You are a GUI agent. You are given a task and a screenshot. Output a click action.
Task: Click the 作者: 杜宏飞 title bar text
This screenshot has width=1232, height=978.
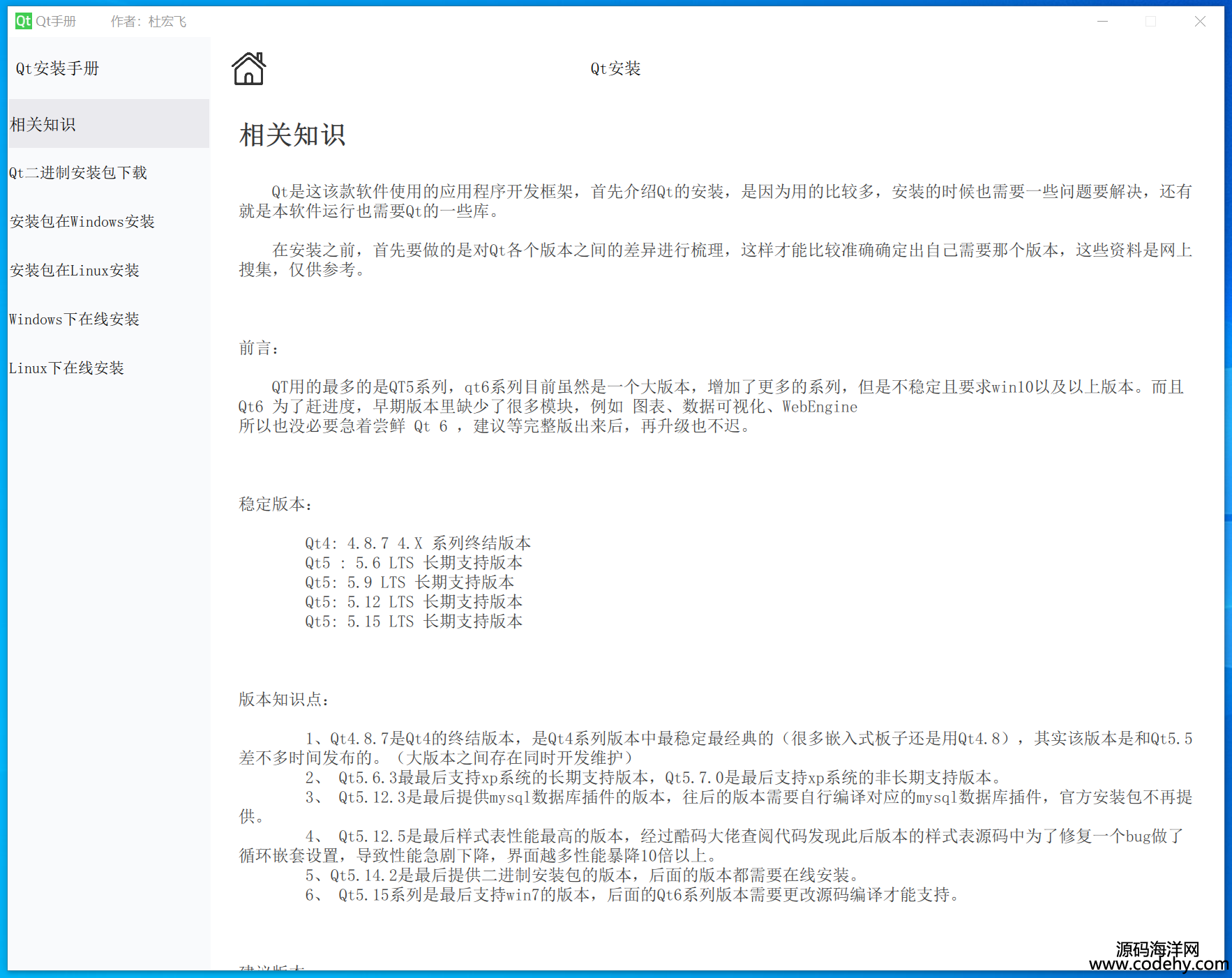(x=149, y=22)
